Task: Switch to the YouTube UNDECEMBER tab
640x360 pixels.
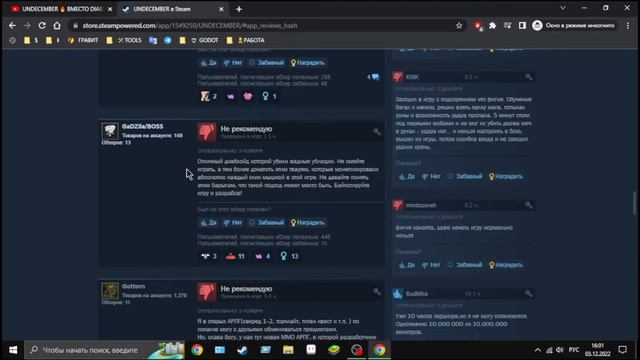Action: tap(61, 9)
